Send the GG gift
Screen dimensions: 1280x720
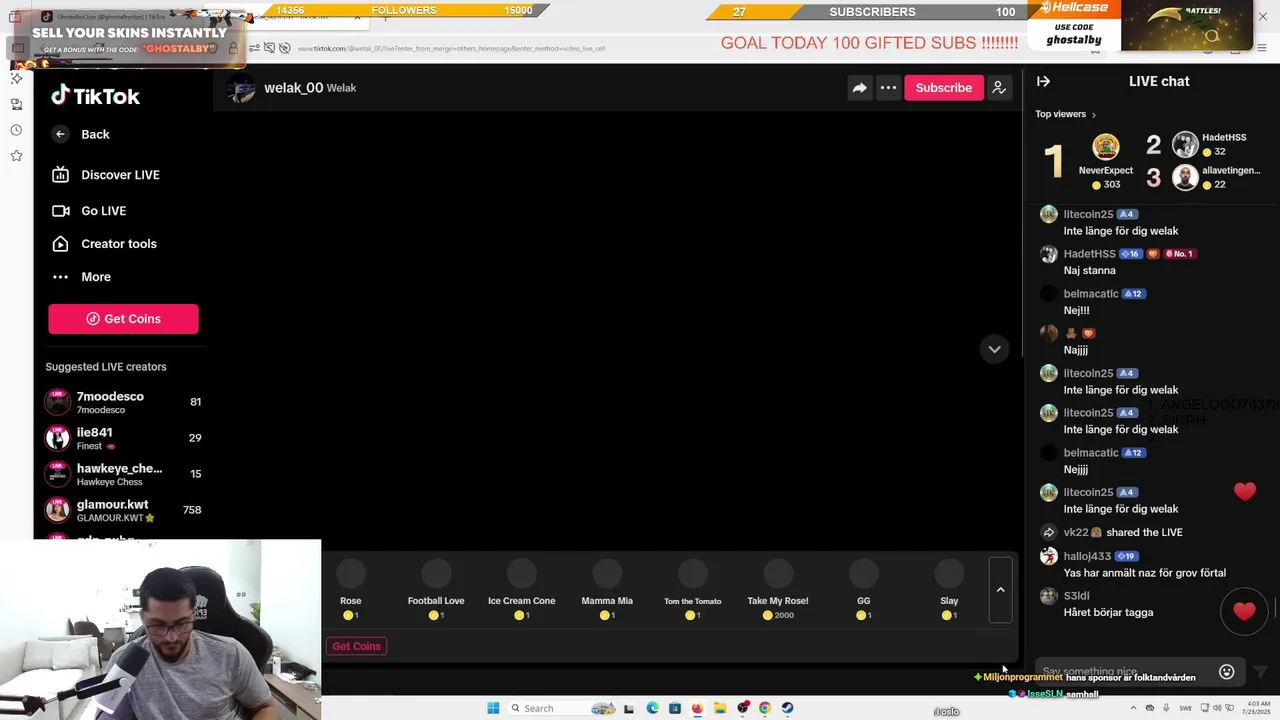(x=863, y=588)
